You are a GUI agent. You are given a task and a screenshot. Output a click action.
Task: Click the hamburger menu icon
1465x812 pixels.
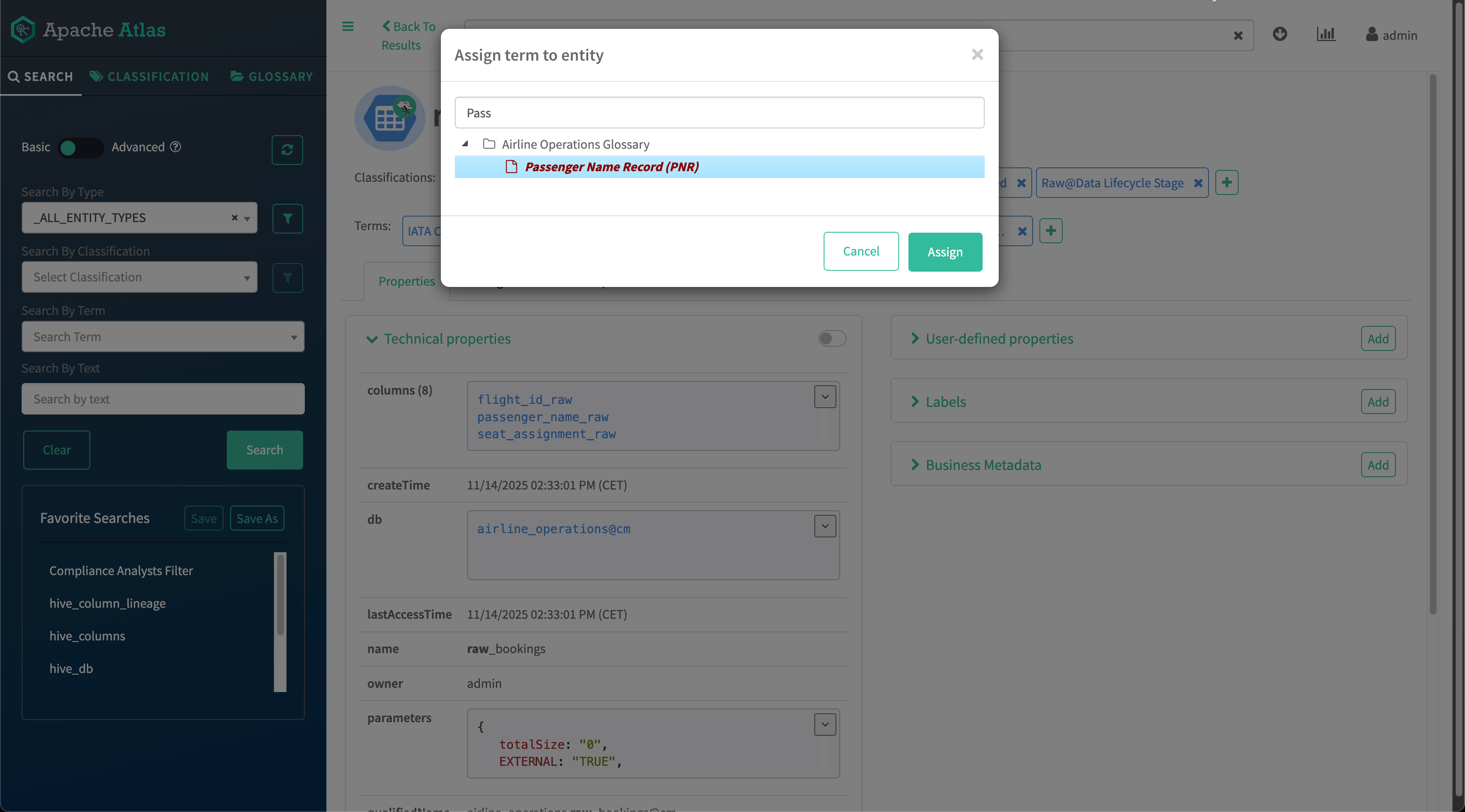348,27
